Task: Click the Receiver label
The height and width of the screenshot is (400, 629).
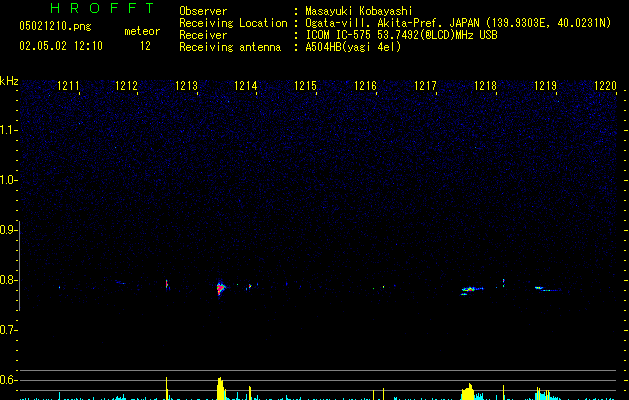Action: 203,35
